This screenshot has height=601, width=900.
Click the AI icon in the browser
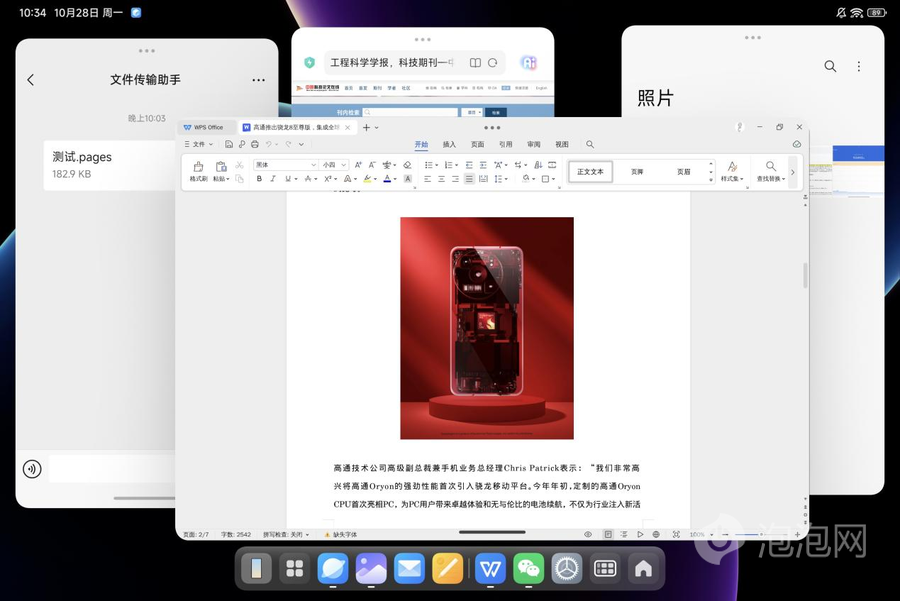pos(529,63)
